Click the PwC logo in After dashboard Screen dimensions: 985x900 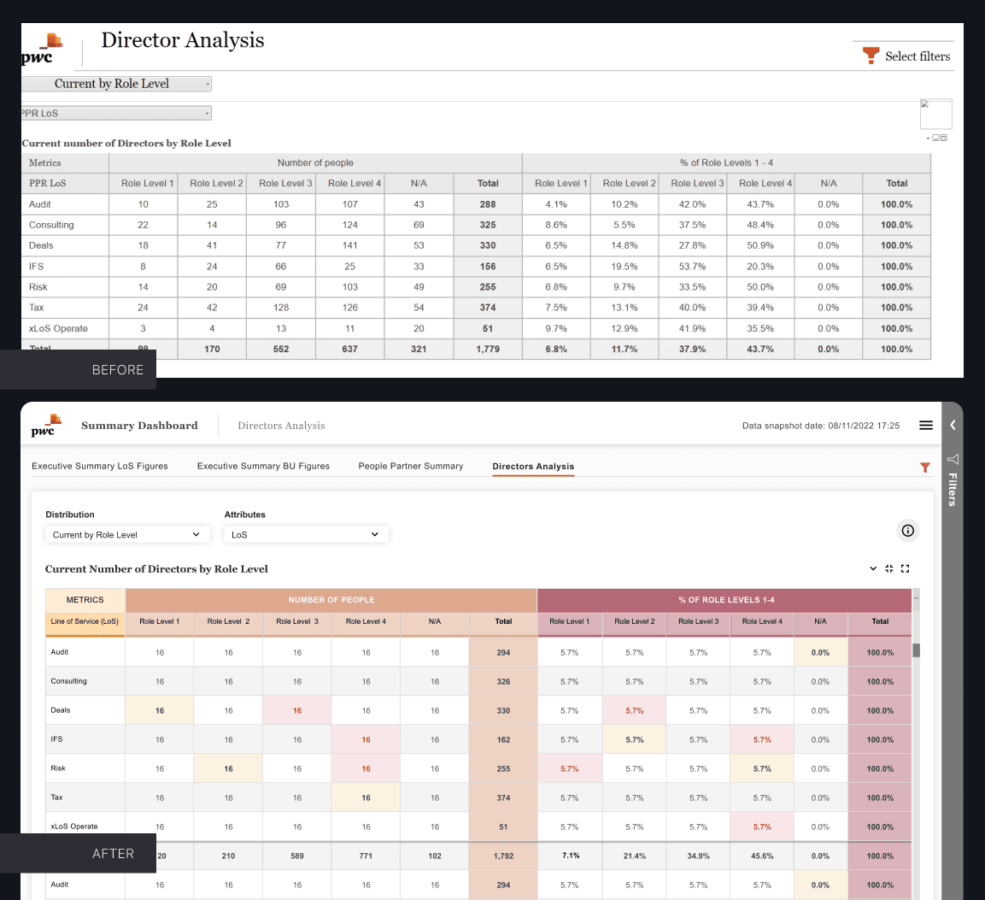point(44,425)
